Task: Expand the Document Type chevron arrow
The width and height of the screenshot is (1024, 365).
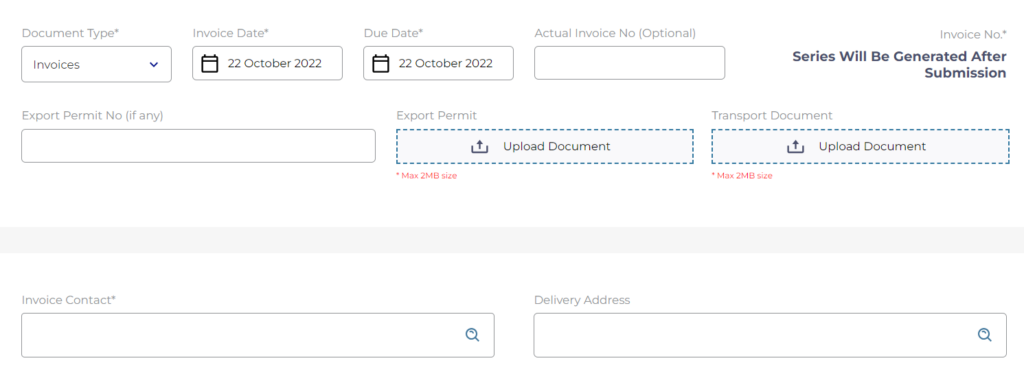Action: pos(153,65)
